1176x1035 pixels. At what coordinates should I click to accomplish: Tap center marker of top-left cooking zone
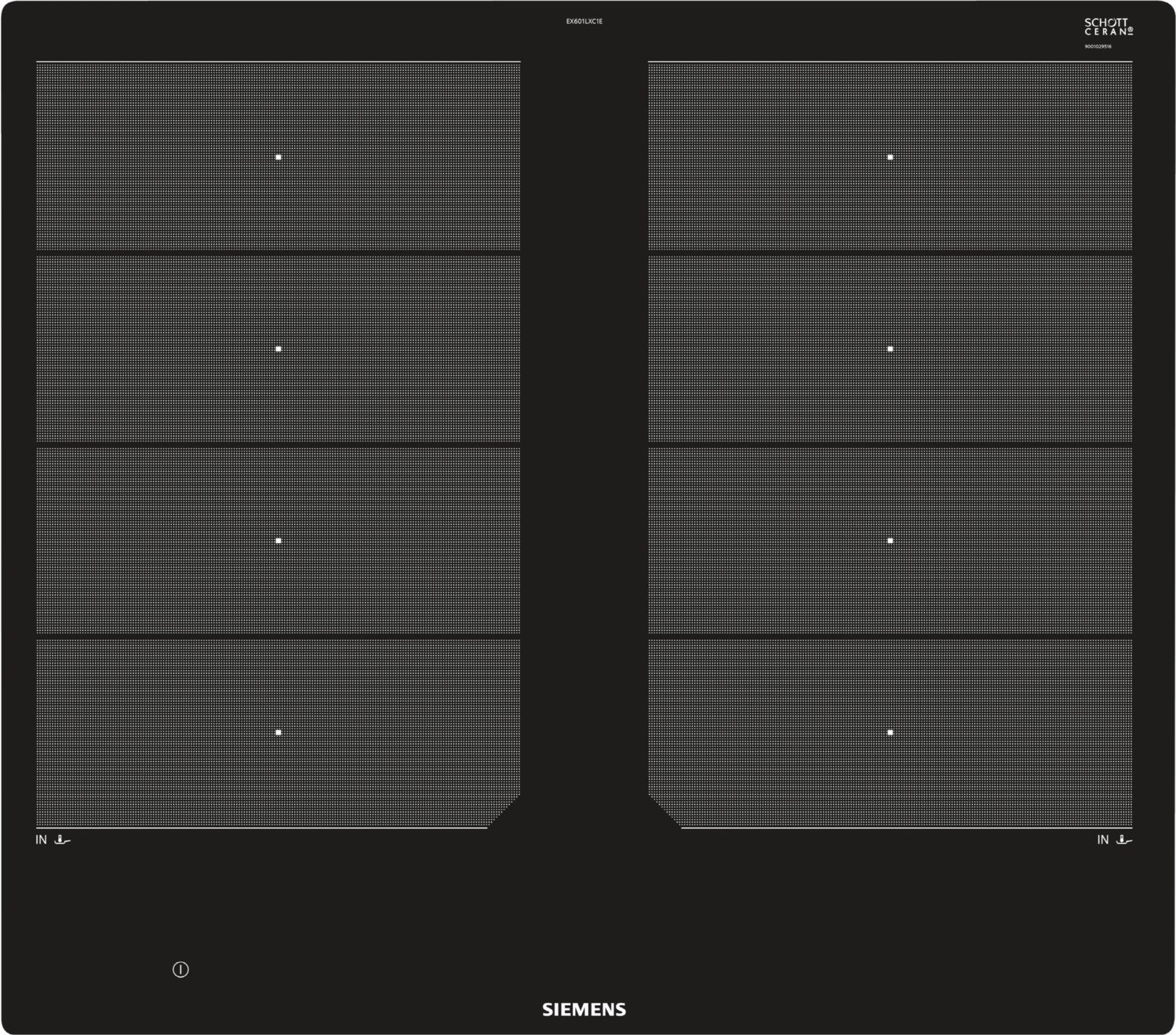(x=279, y=157)
